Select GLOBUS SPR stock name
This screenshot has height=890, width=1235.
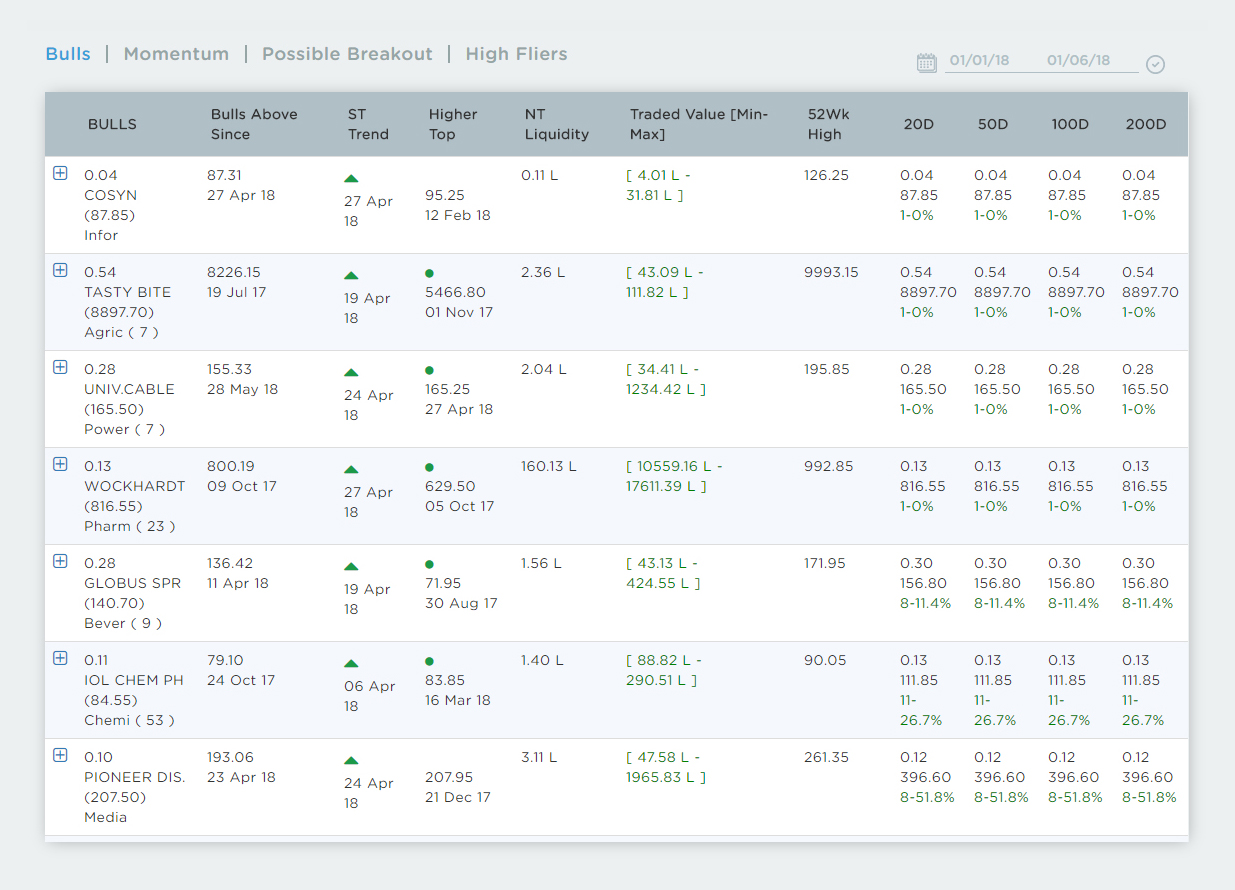(132, 583)
